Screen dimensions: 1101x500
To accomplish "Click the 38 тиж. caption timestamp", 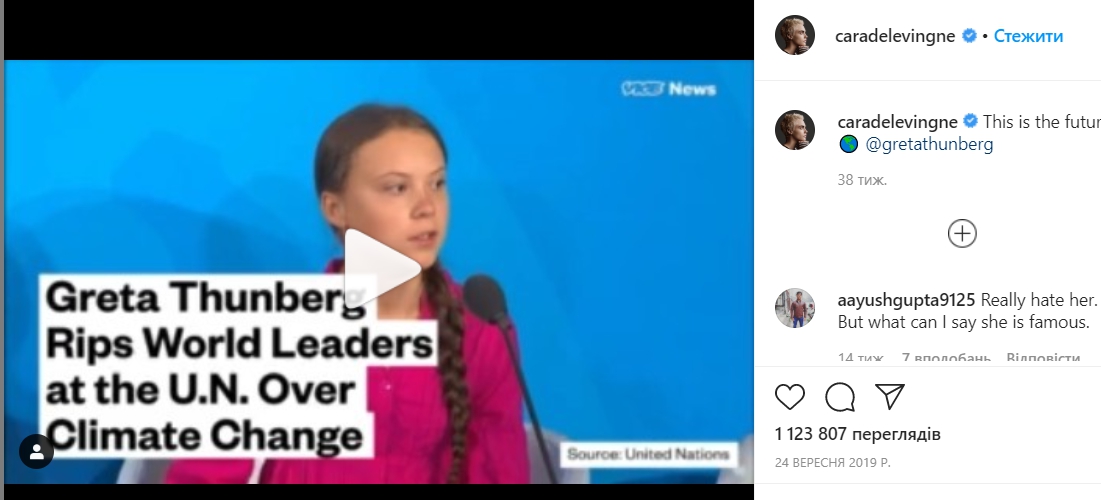I will pos(862,180).
